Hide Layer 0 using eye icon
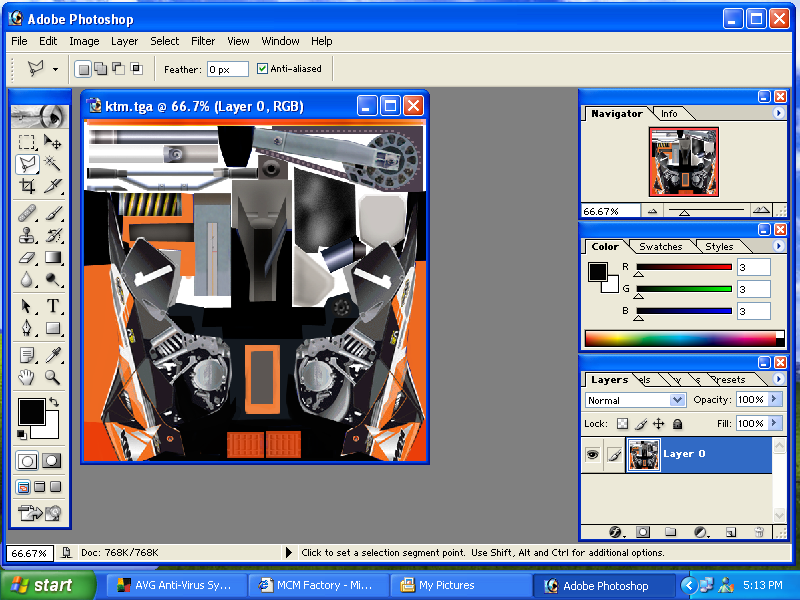This screenshot has width=800, height=600. coord(592,454)
